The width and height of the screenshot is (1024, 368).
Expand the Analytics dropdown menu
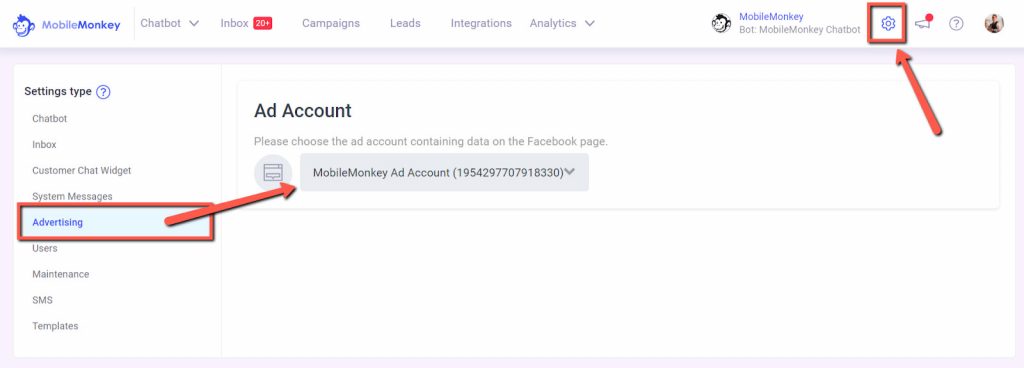tap(562, 23)
